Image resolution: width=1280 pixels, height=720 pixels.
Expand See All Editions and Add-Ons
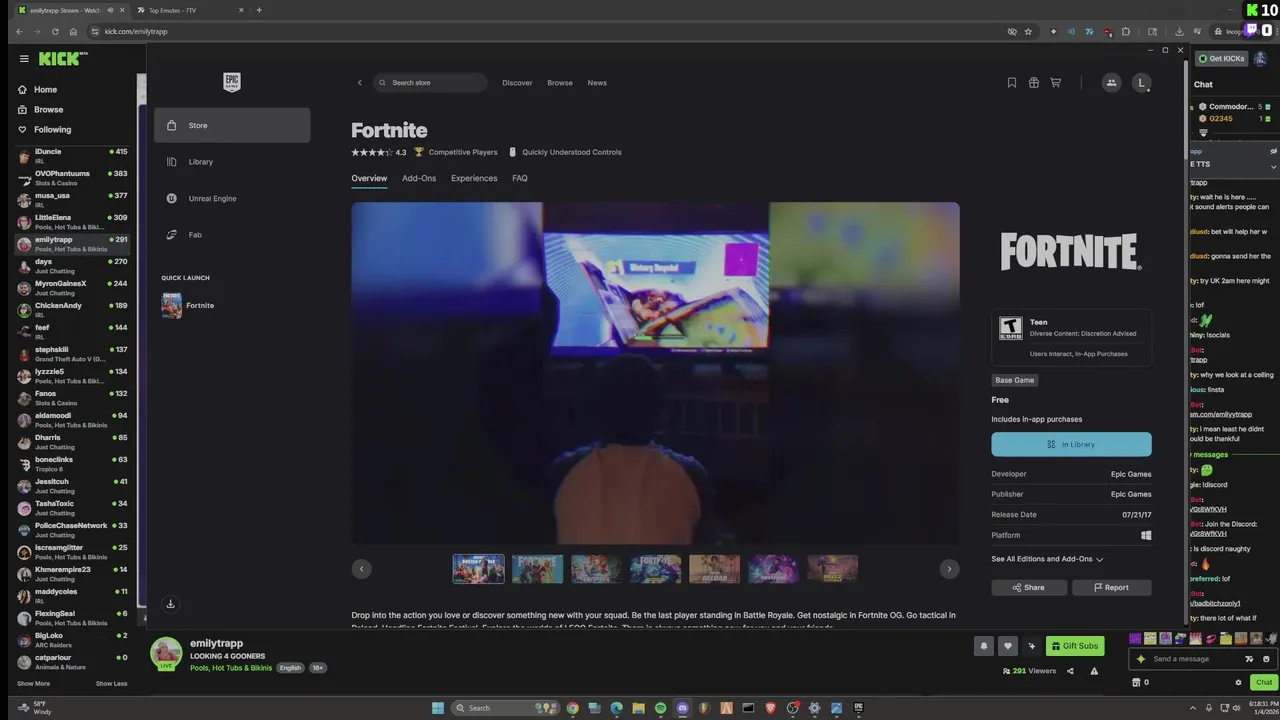point(1047,559)
